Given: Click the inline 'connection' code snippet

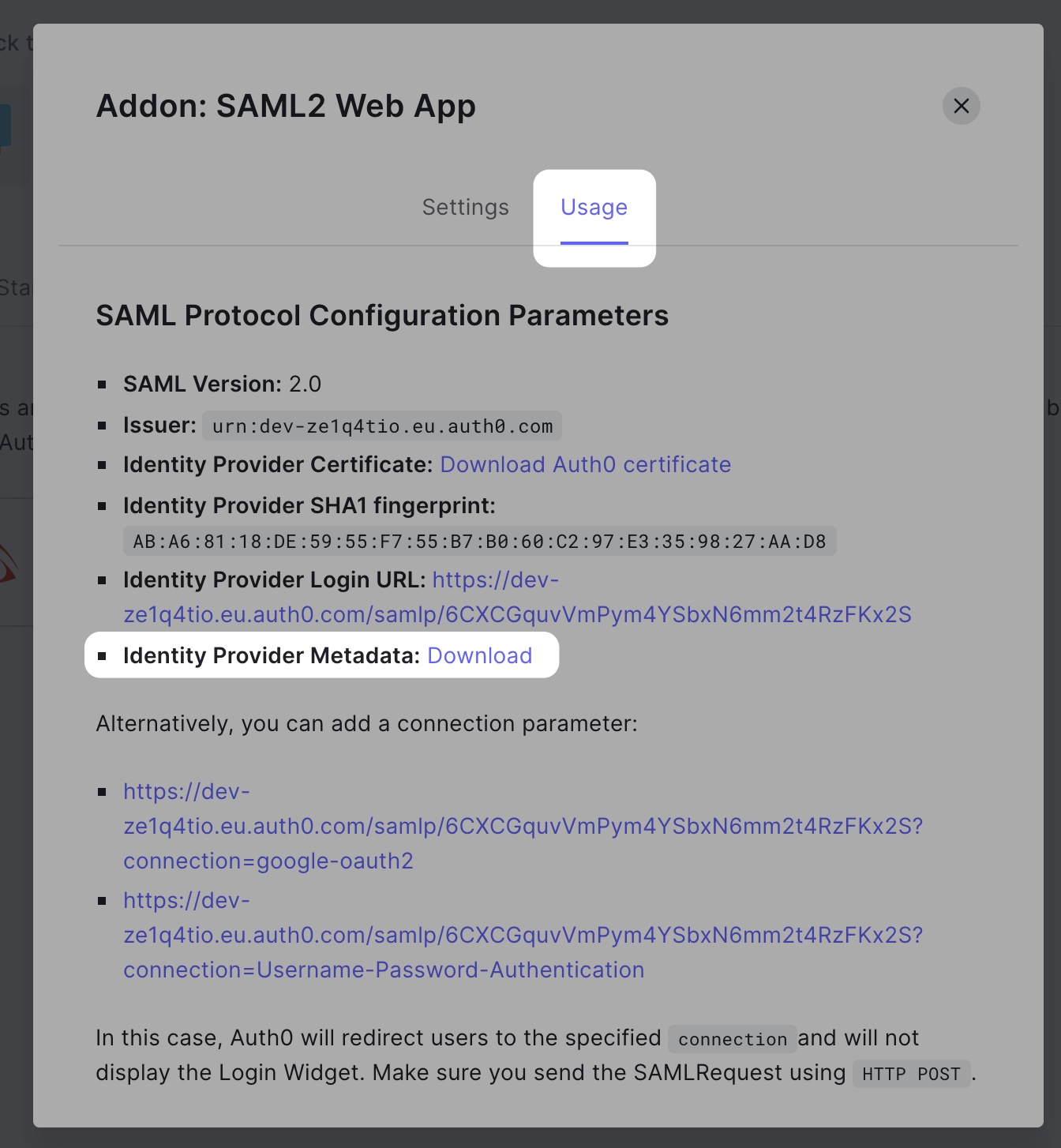Looking at the screenshot, I should pyautogui.click(x=732, y=1039).
